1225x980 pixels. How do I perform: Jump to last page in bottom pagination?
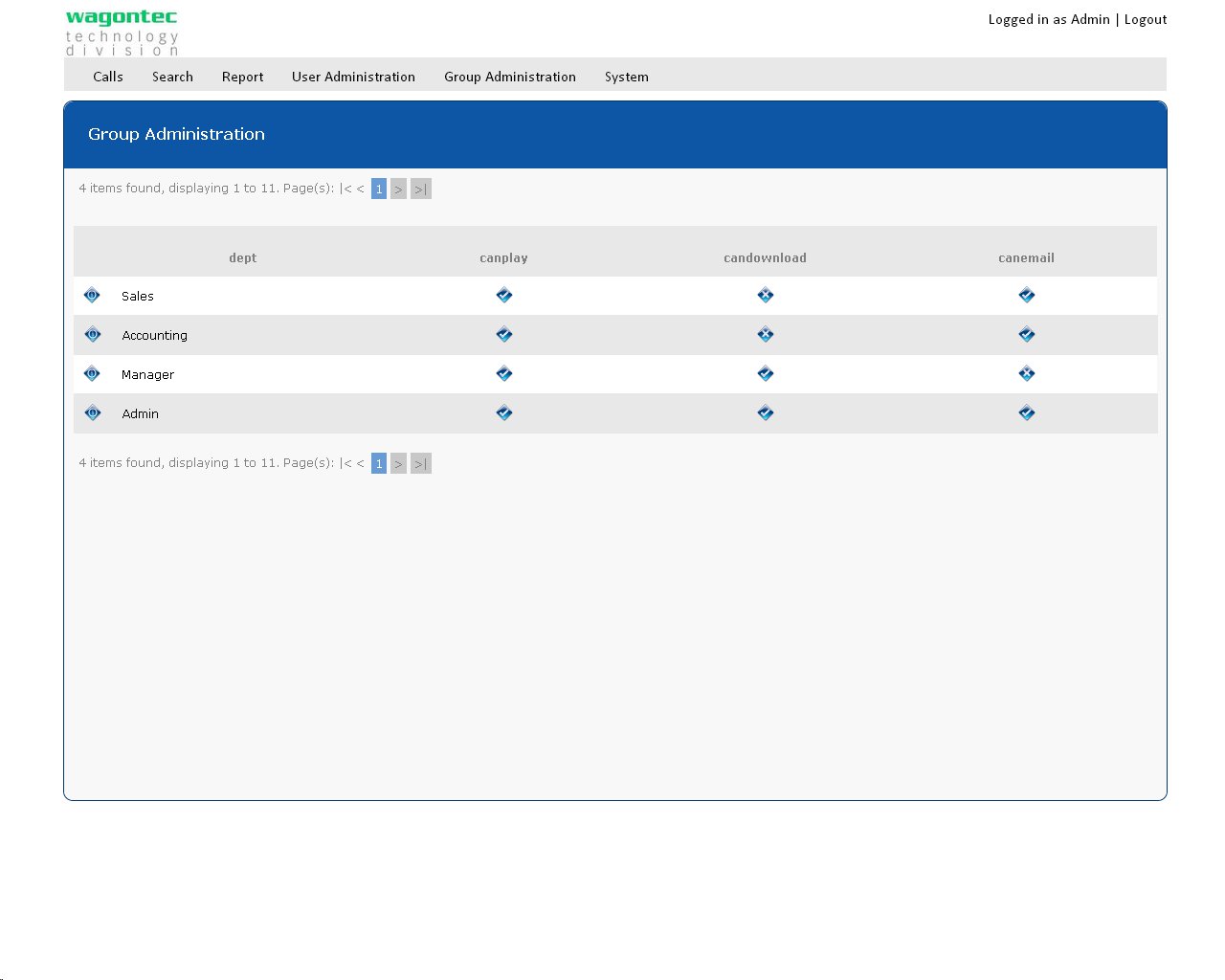point(421,463)
